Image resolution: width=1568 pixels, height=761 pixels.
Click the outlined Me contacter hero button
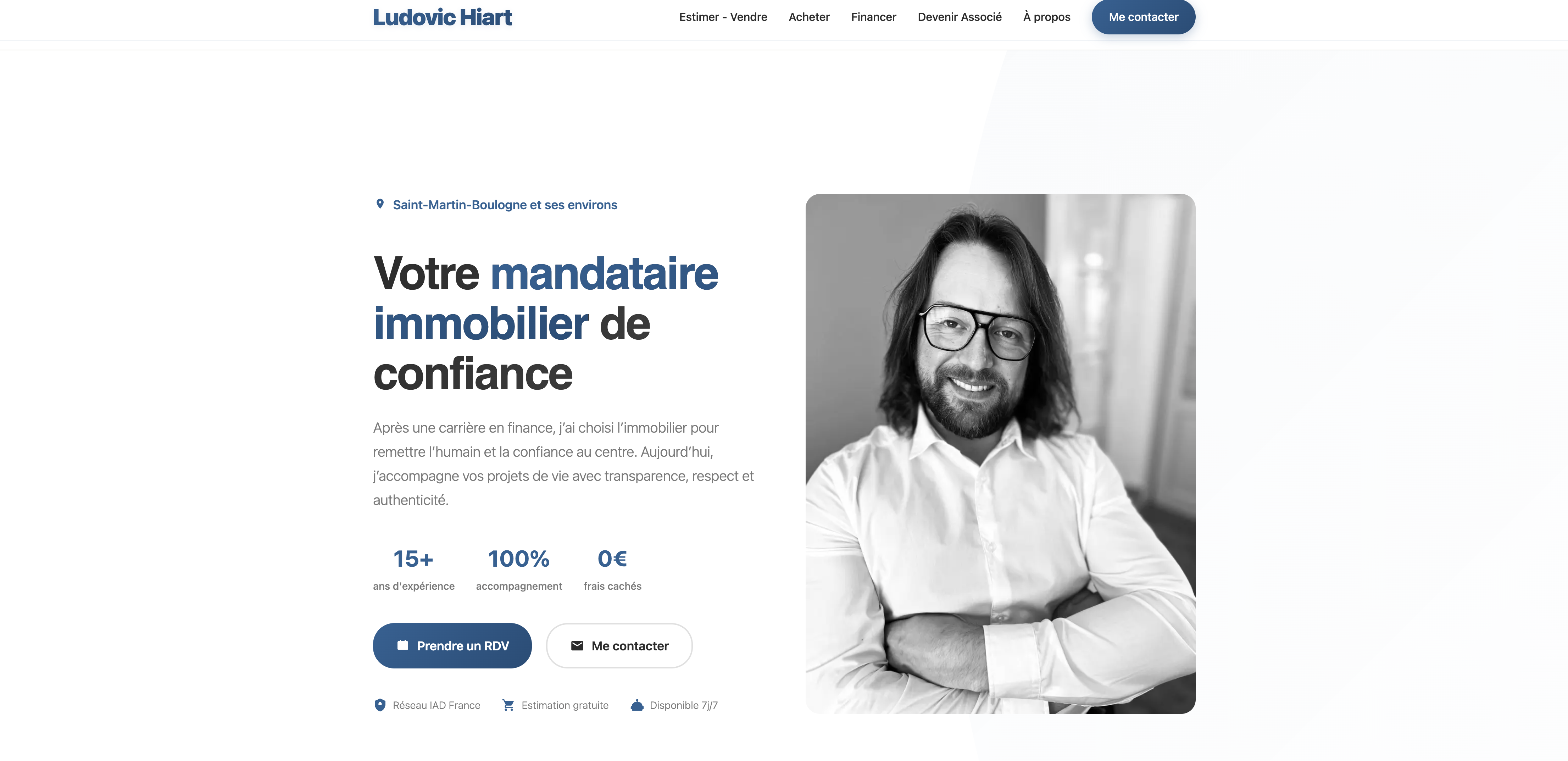click(x=619, y=645)
